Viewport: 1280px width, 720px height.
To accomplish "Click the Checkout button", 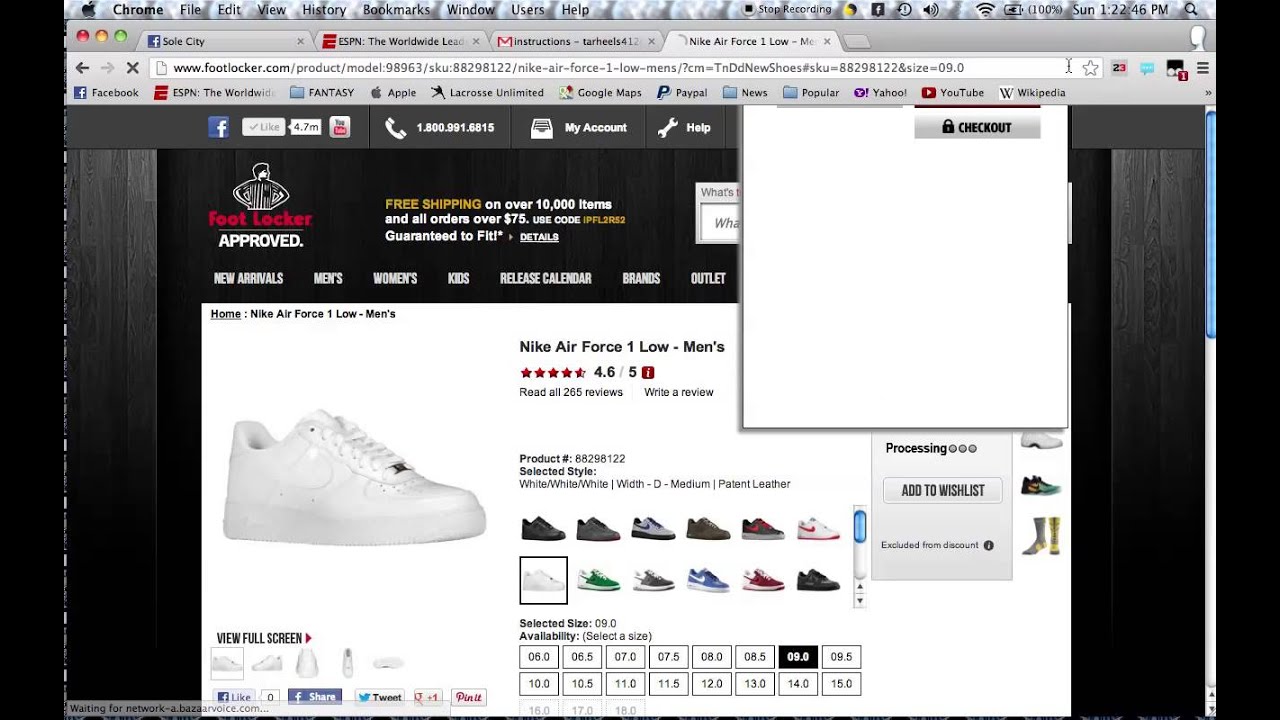I will tap(977, 127).
